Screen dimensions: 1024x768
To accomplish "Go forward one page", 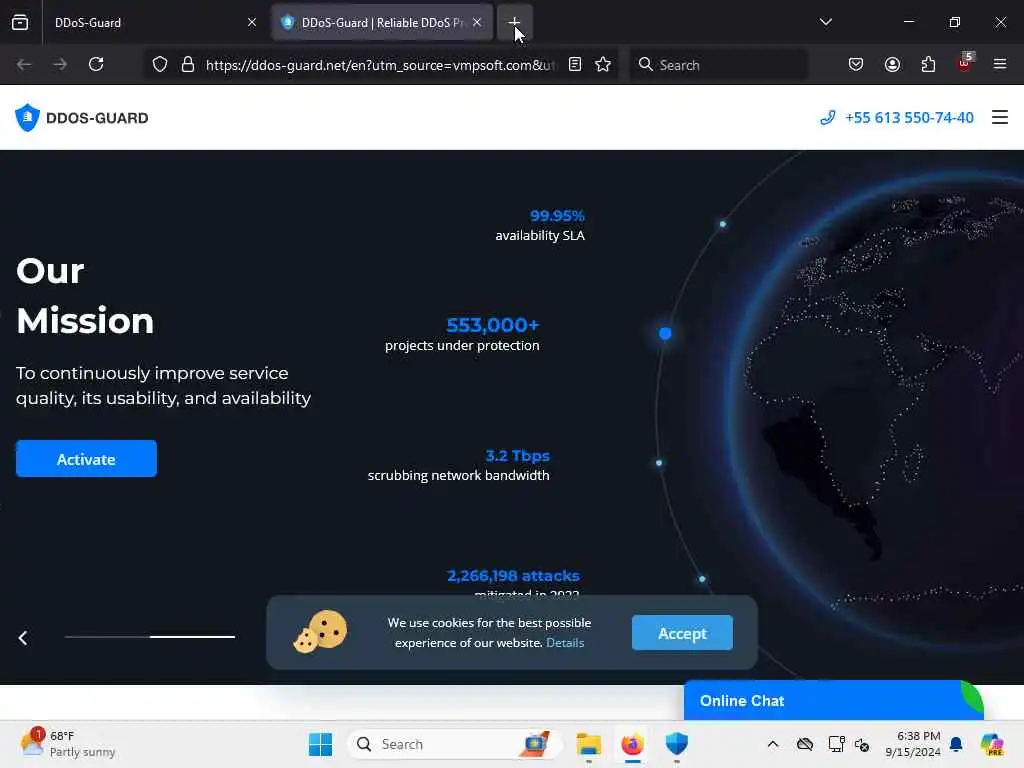I will click(60, 65).
